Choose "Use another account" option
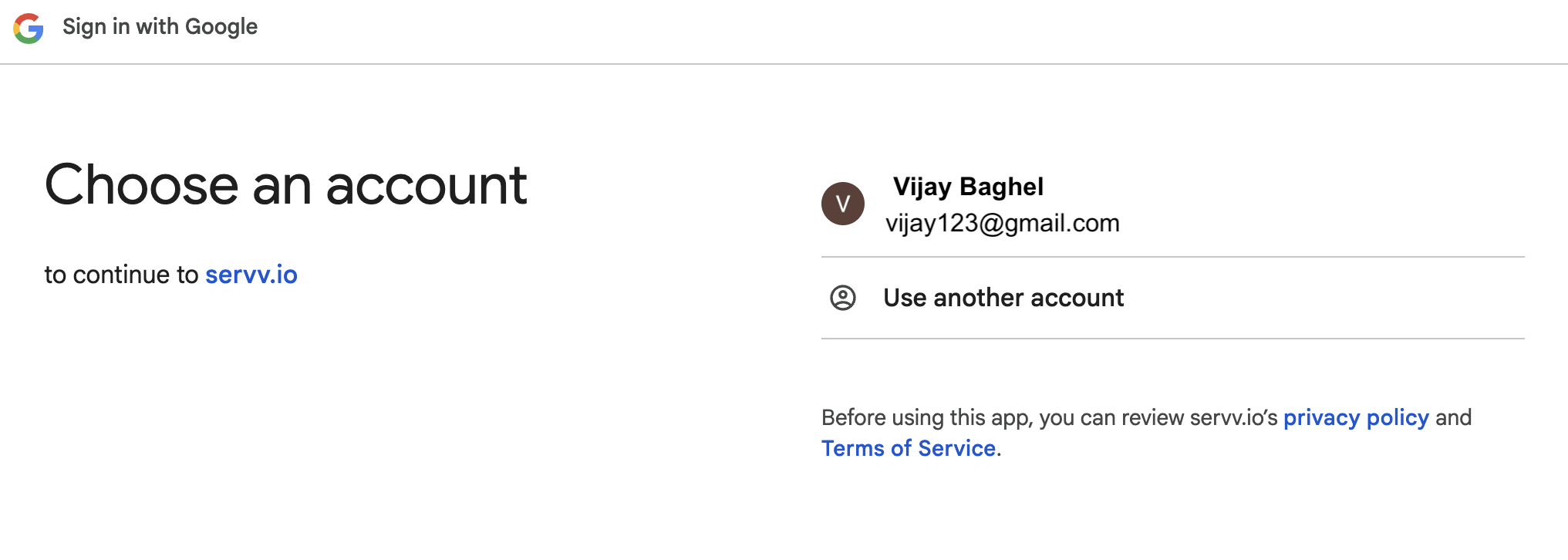1568x560 pixels. tap(1003, 298)
